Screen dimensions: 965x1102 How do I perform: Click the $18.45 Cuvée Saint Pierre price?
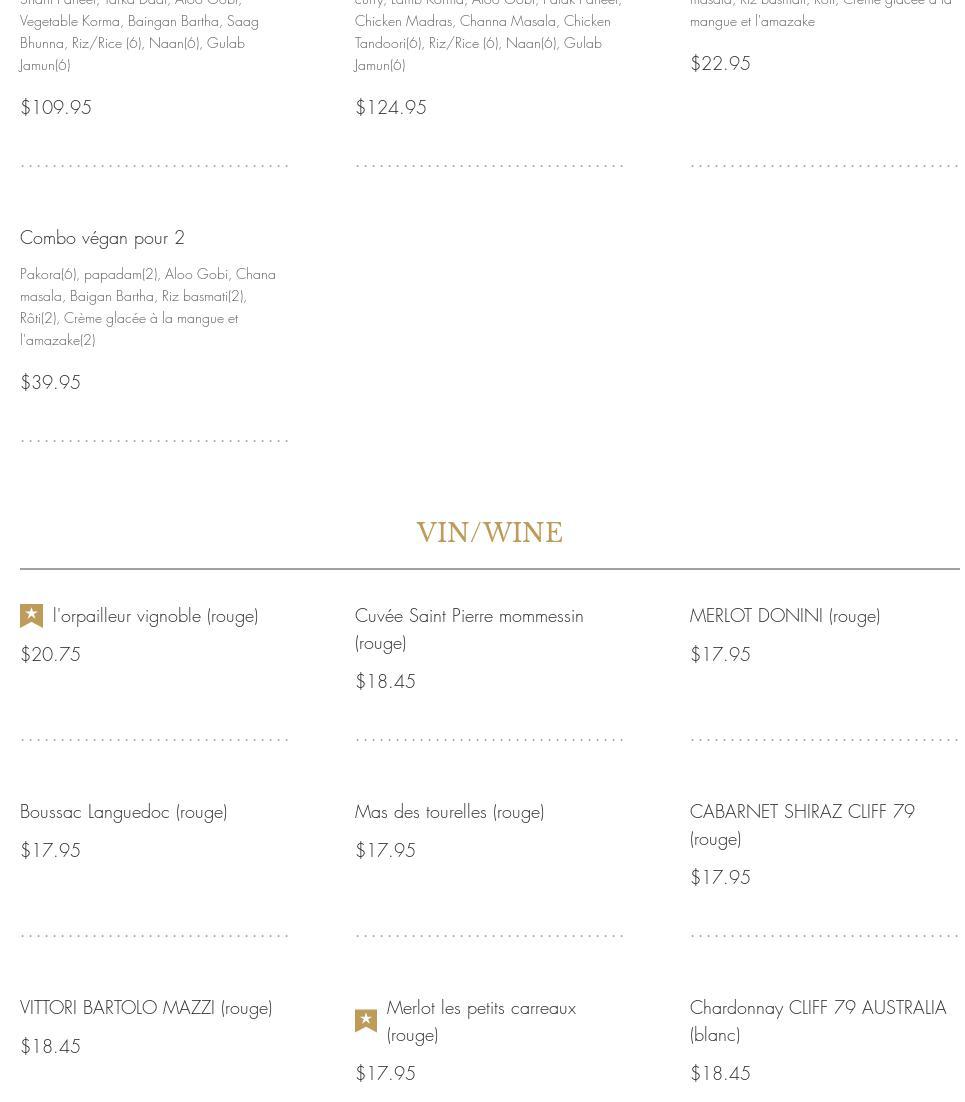click(385, 682)
